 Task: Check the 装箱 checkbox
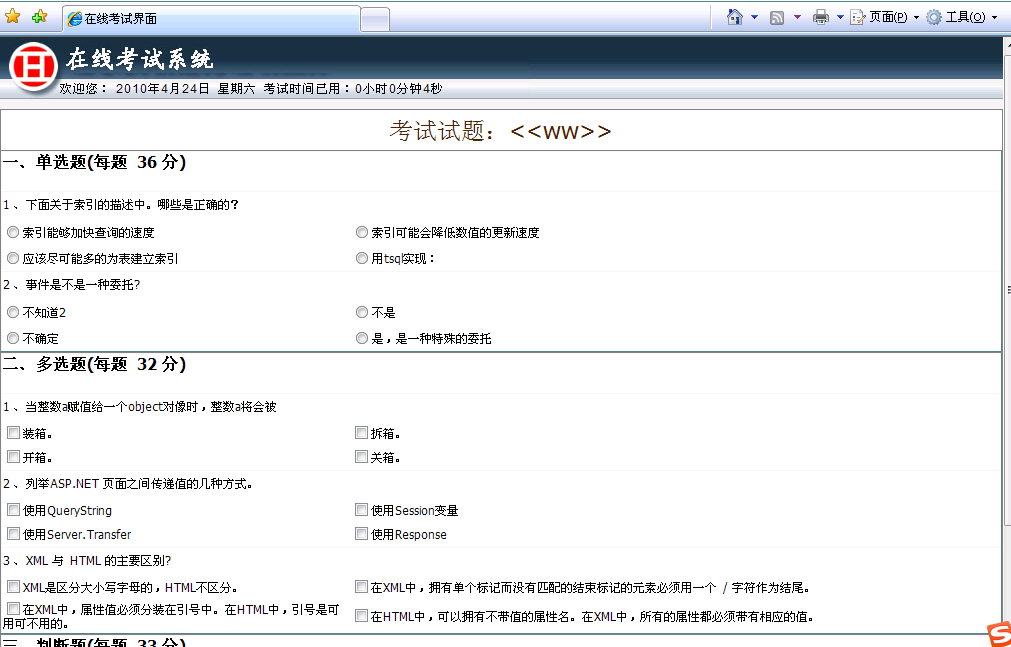coord(14,433)
